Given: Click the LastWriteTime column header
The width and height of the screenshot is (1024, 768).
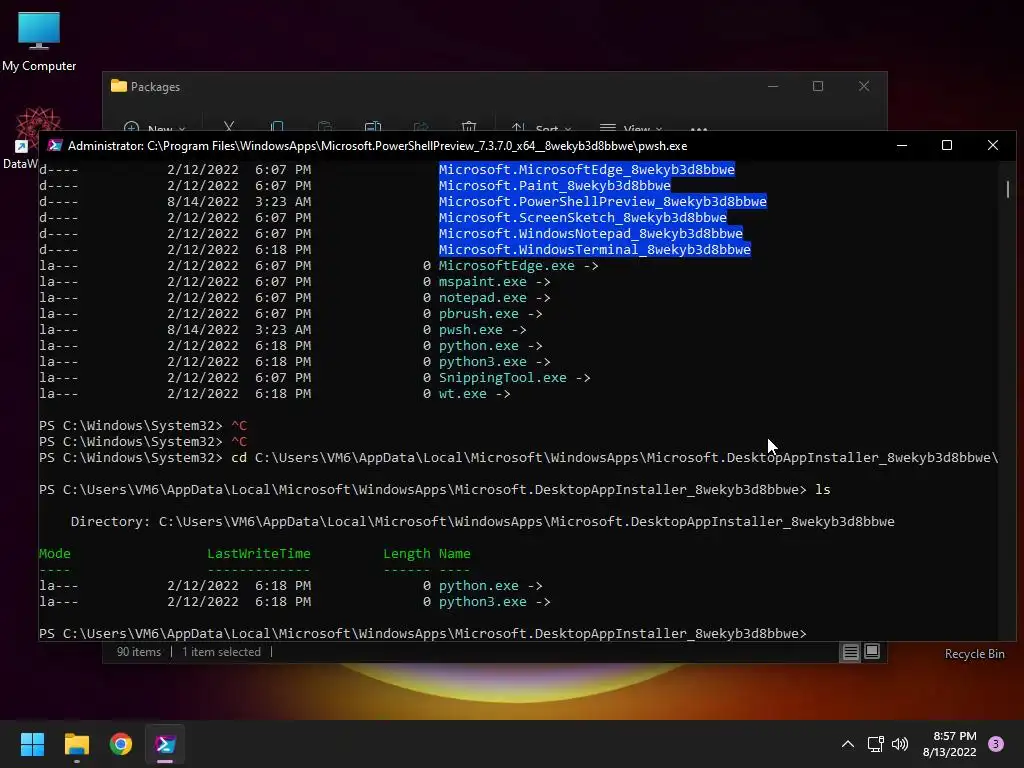Looking at the screenshot, I should 259,553.
